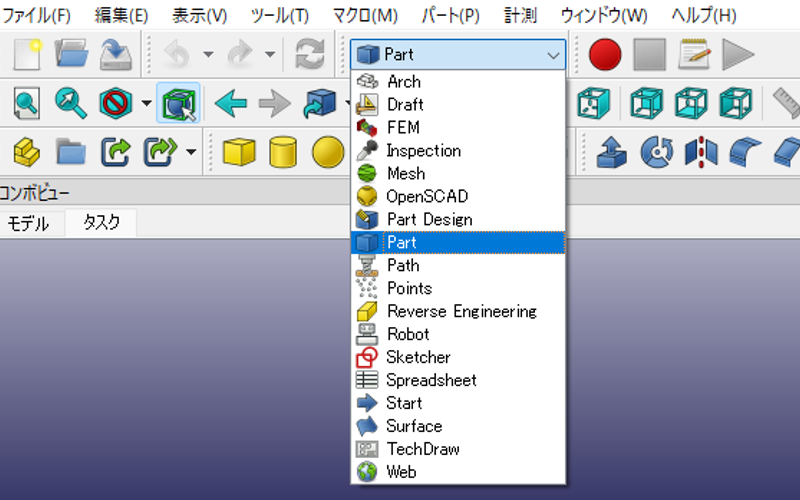Open file folder icon
The height and width of the screenshot is (500, 800).
click(71, 54)
